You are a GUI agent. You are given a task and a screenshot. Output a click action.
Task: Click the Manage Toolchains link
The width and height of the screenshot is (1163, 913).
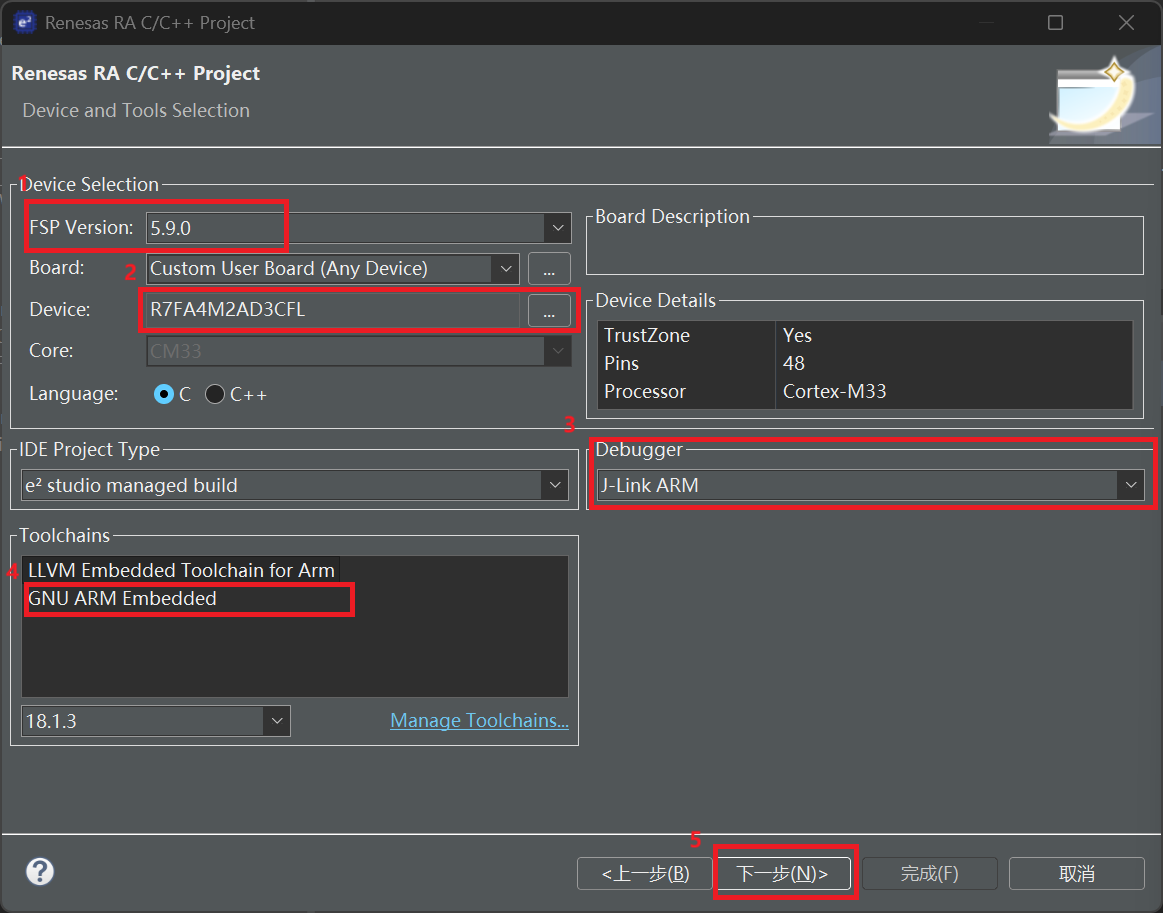click(x=479, y=720)
